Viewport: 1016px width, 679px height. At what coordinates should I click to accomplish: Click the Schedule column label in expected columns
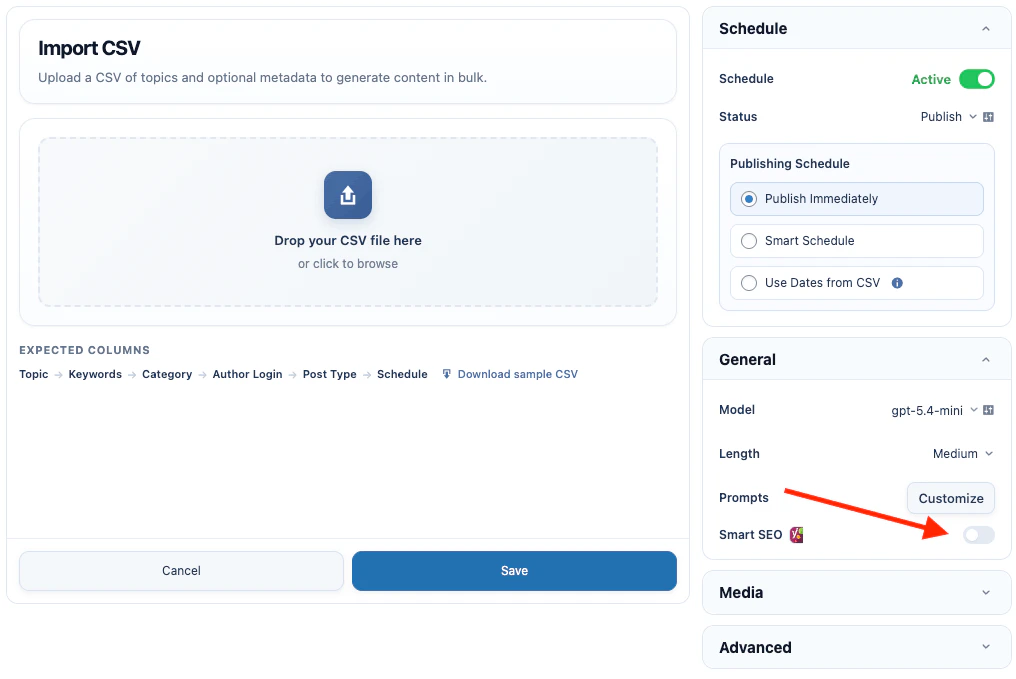coord(402,374)
